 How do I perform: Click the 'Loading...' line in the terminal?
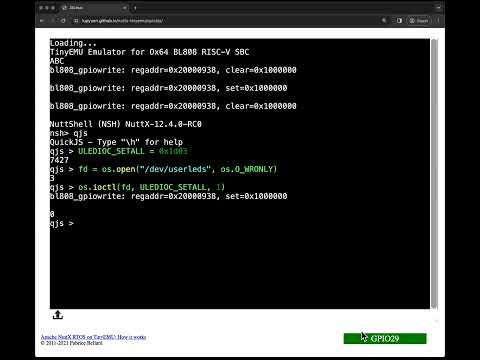pyautogui.click(x=73, y=43)
